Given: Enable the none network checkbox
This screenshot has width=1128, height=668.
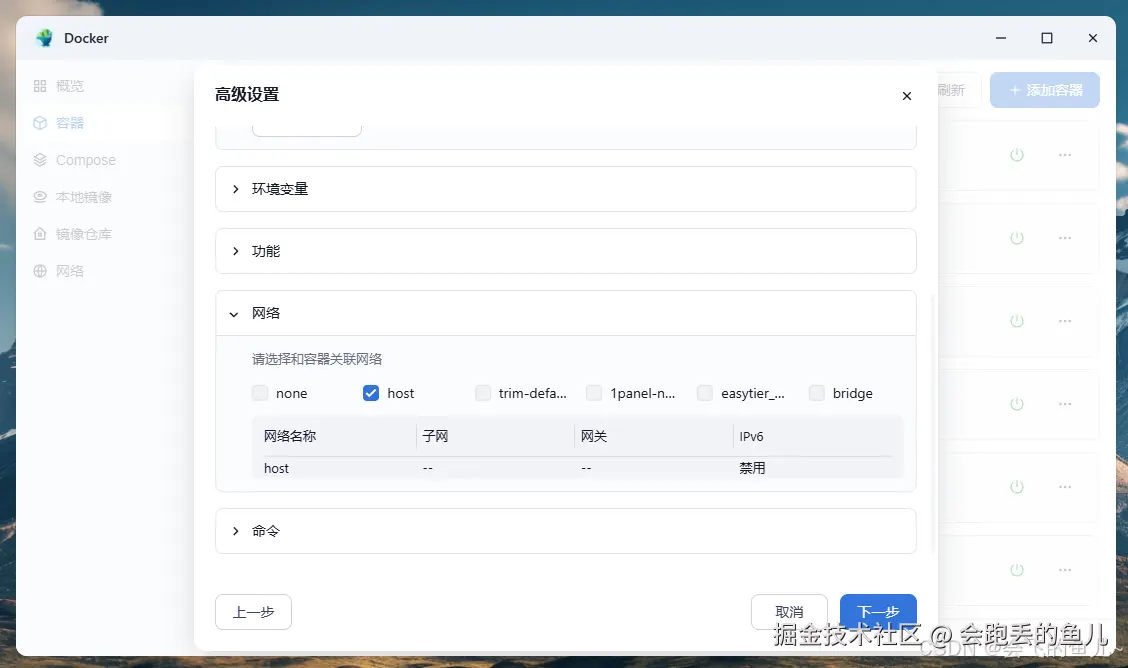Looking at the screenshot, I should [259, 393].
